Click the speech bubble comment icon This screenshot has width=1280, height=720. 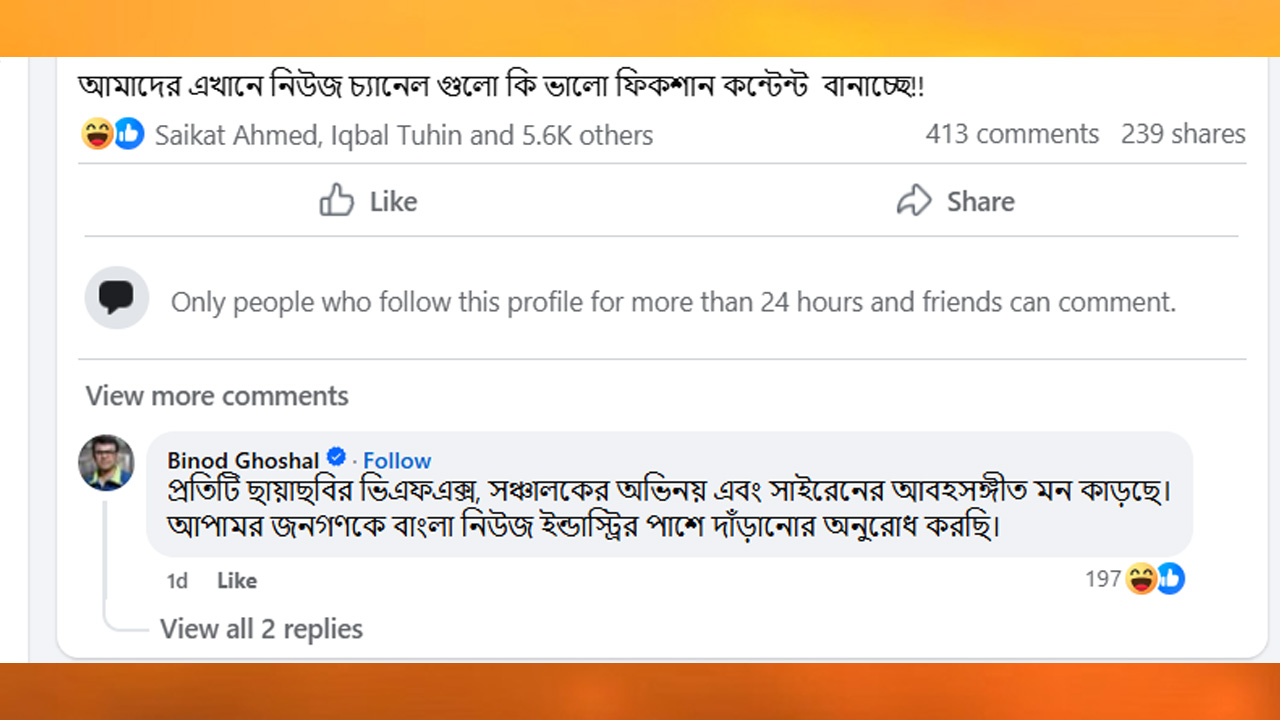(117, 298)
